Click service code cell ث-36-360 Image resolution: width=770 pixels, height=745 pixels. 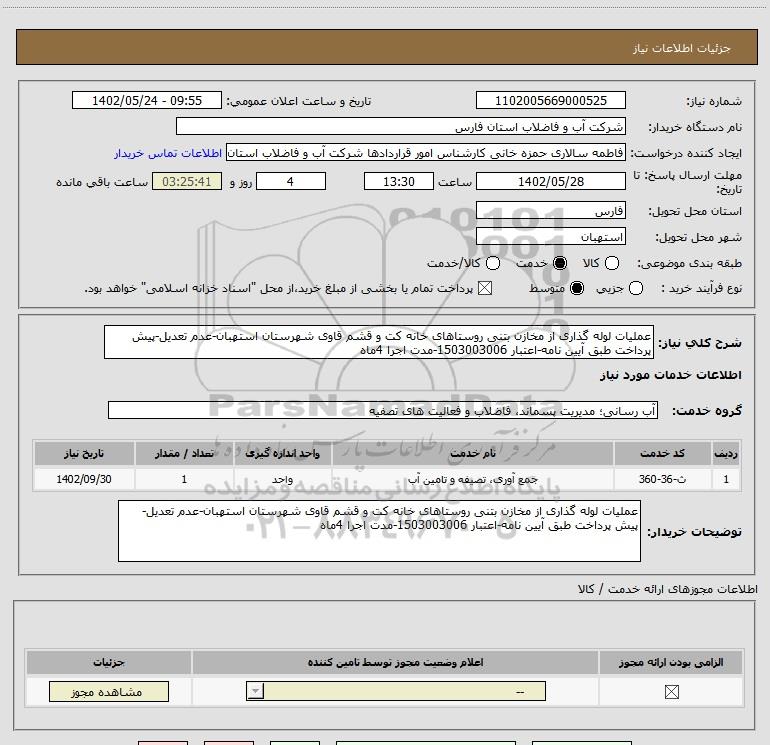click(x=662, y=479)
